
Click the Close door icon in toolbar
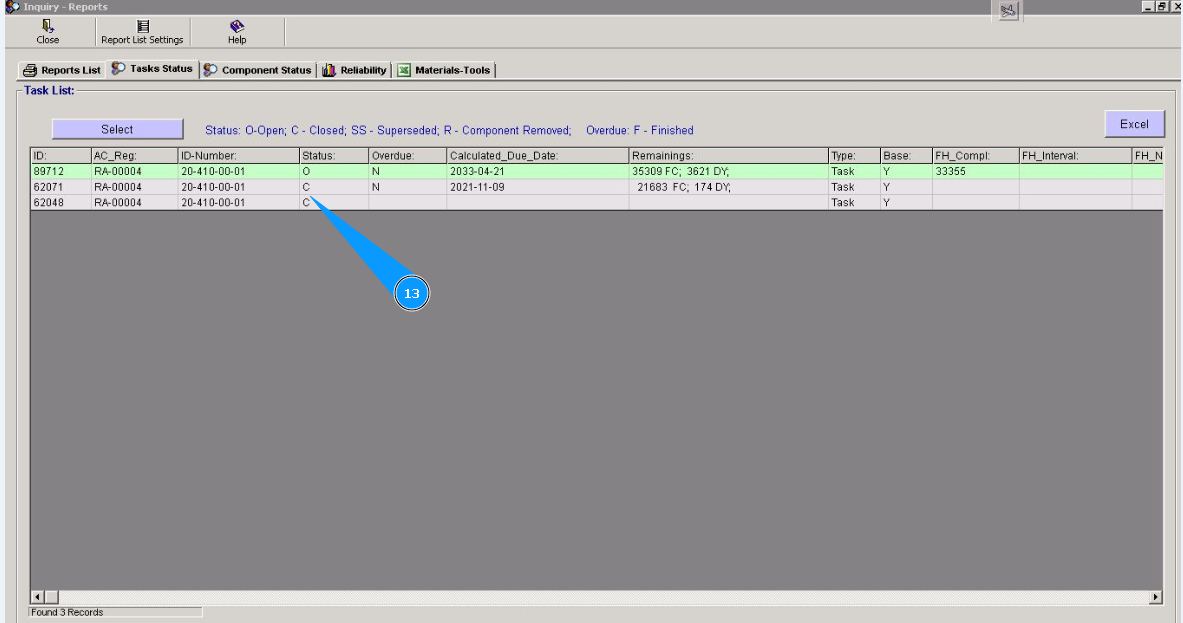click(48, 26)
